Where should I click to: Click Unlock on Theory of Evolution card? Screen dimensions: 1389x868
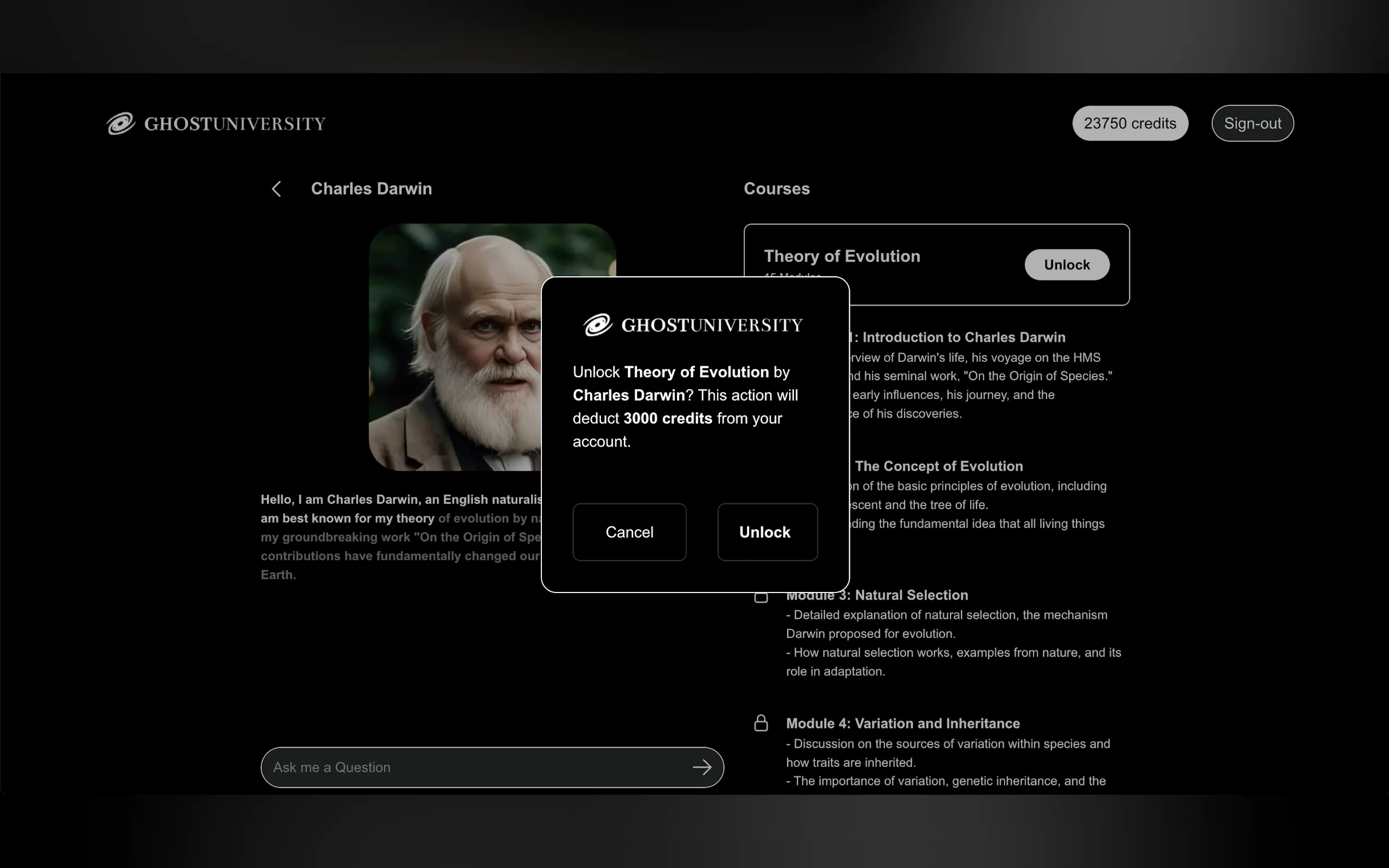coord(1066,265)
